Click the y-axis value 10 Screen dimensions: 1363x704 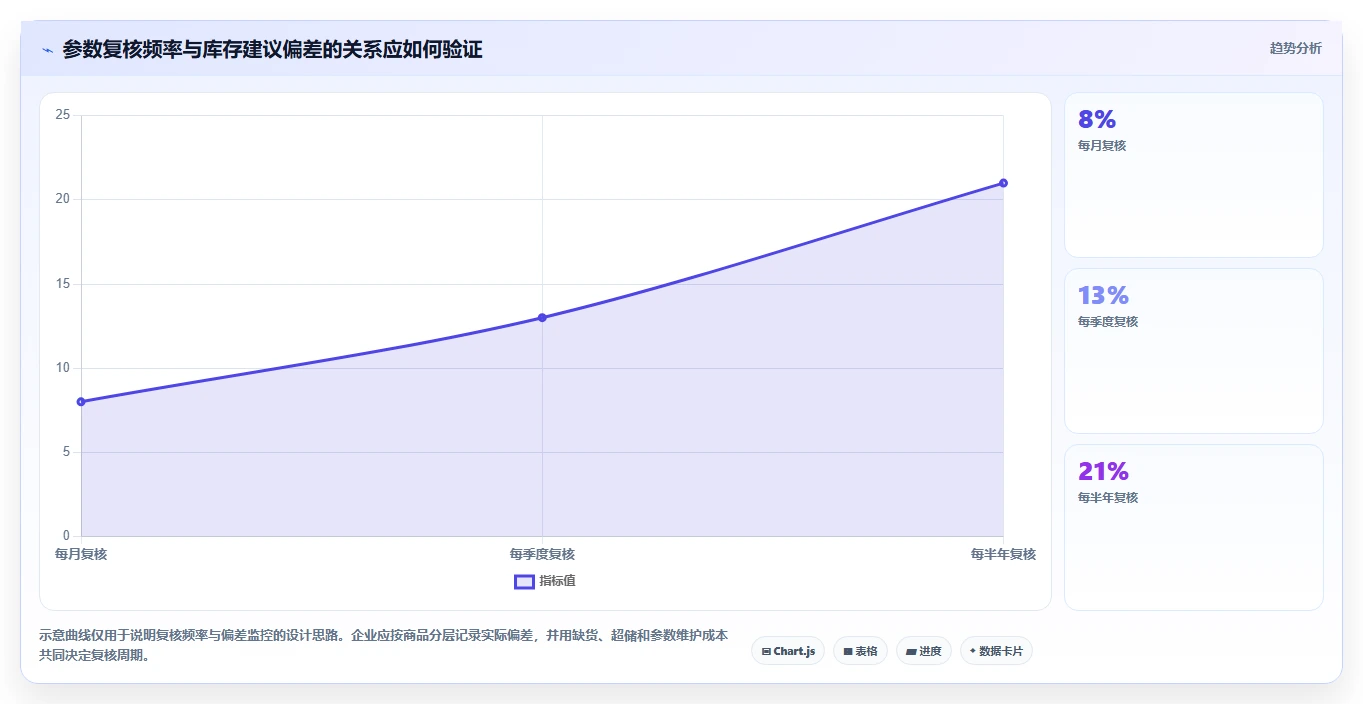[x=62, y=368]
